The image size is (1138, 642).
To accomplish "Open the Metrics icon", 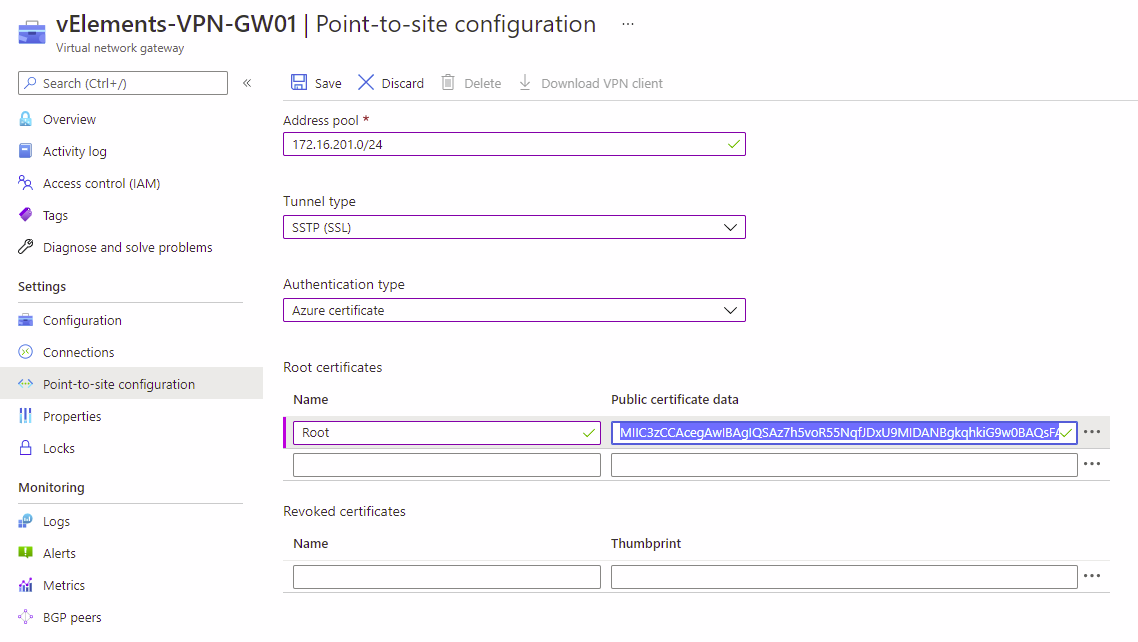I will (x=25, y=585).
